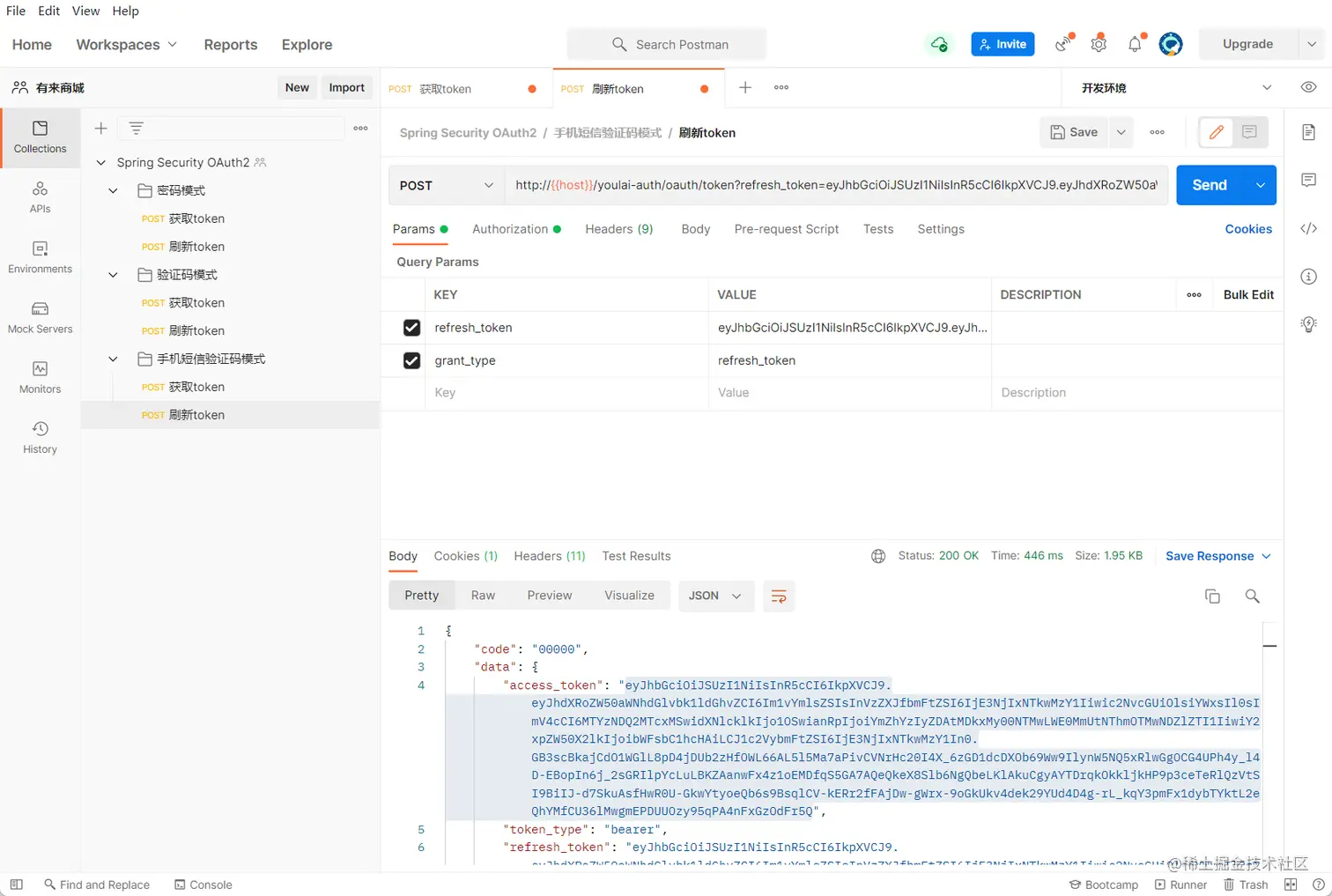Open the Monitors sidebar panel
The image size is (1332, 896).
coord(40,377)
